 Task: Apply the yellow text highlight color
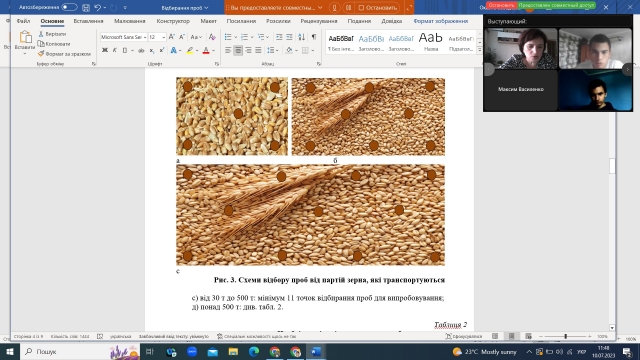tap(189, 50)
